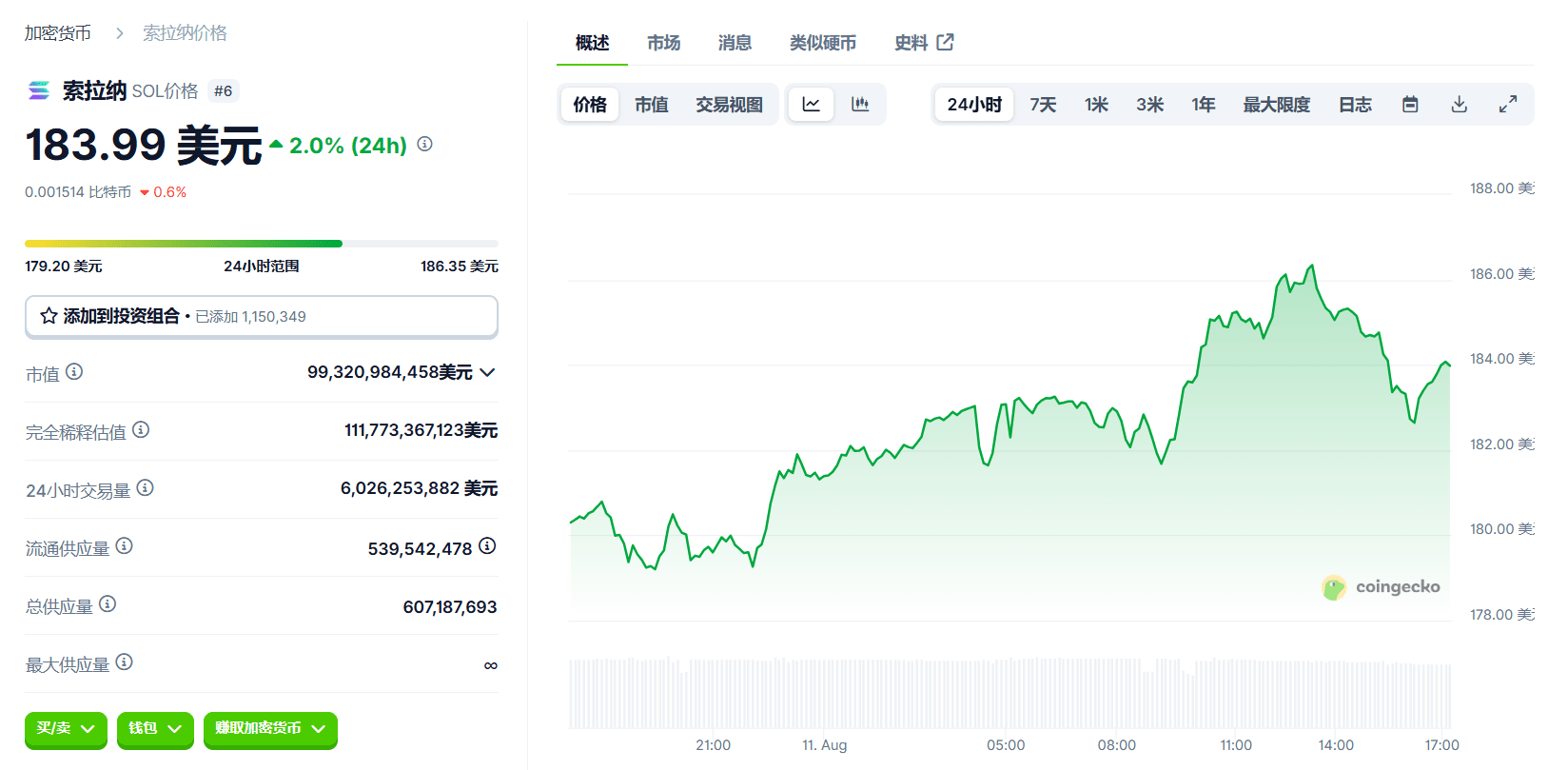
Task: Select the 最大限度 time range
Action: 1277,105
